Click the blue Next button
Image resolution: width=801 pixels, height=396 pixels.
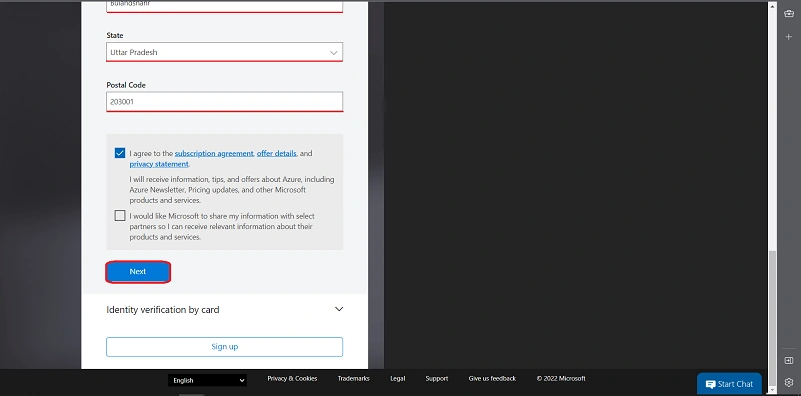[138, 272]
